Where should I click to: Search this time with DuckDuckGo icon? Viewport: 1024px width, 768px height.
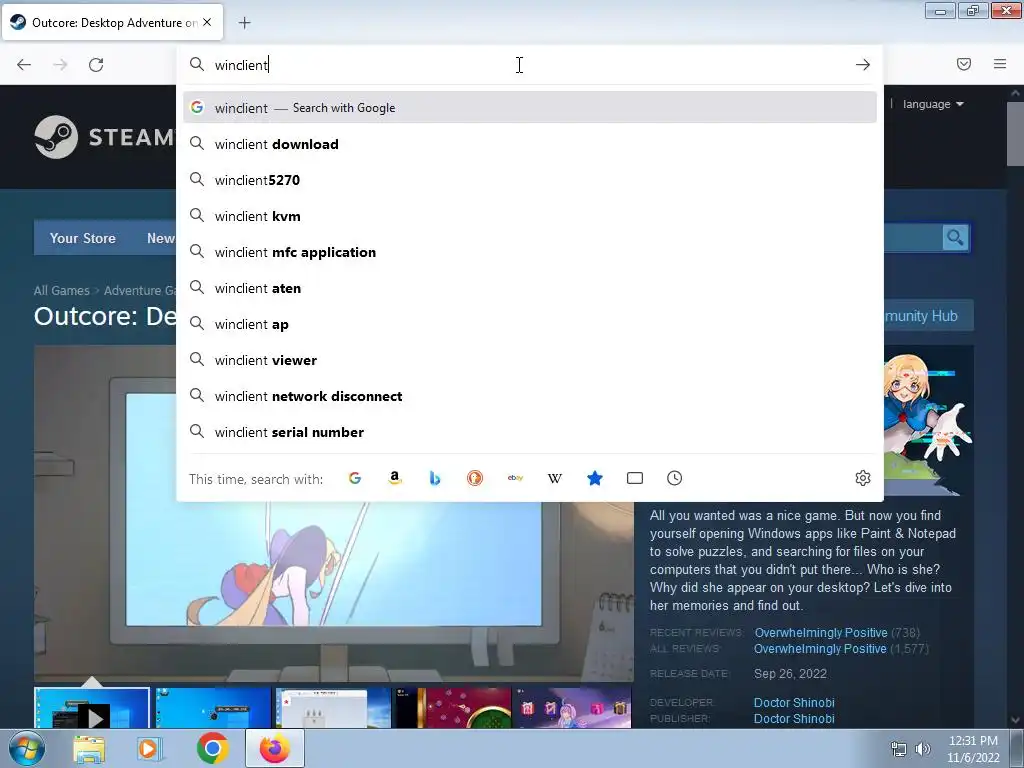[x=475, y=478]
